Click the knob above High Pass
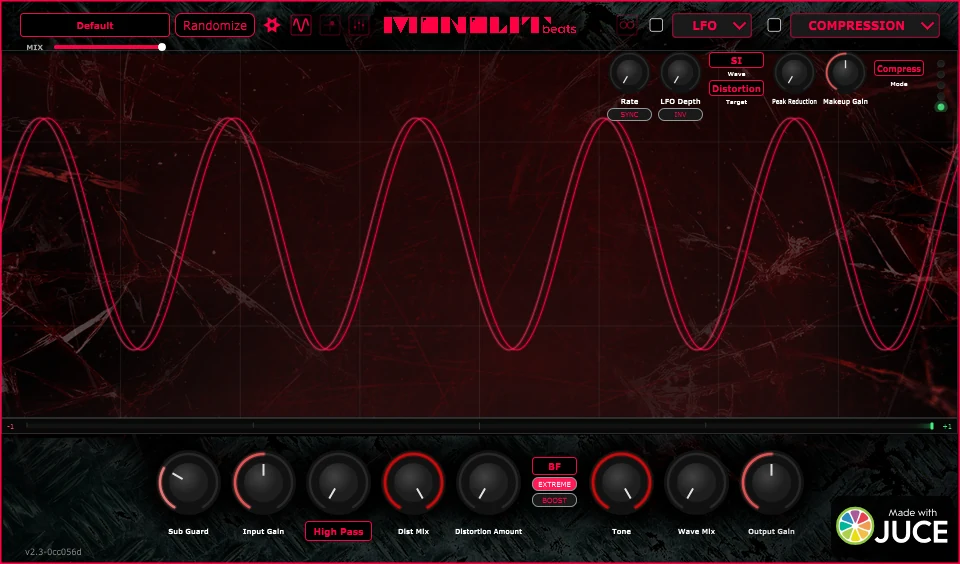 339,483
